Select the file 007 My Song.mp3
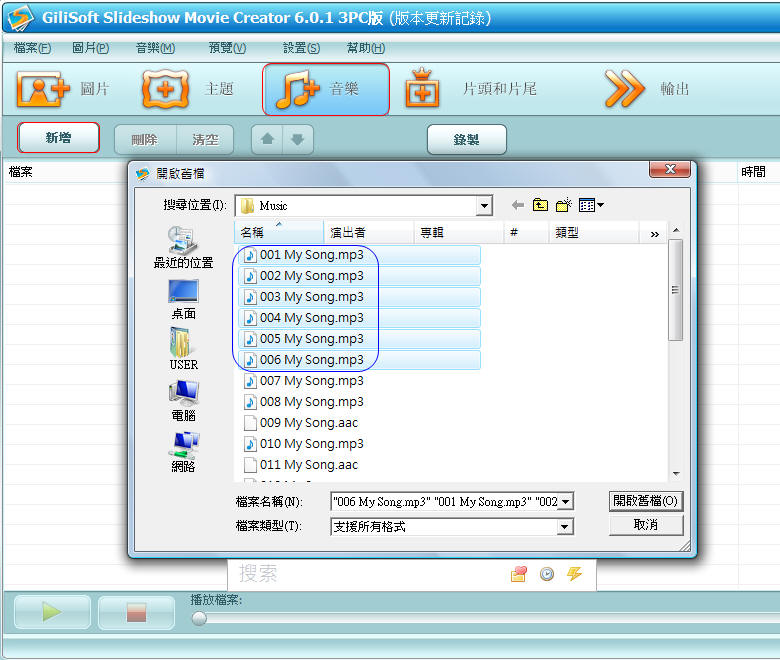Viewport: 780px width, 660px height. coord(311,381)
